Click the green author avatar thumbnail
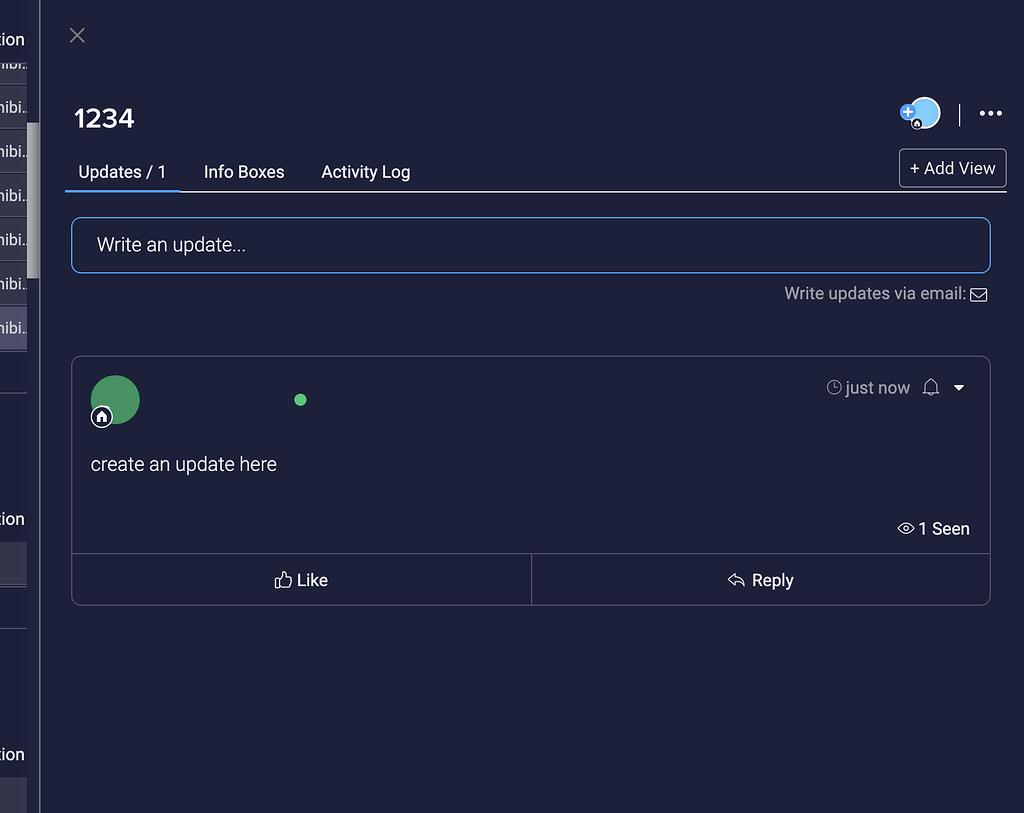The image size is (1024, 813). pos(115,399)
